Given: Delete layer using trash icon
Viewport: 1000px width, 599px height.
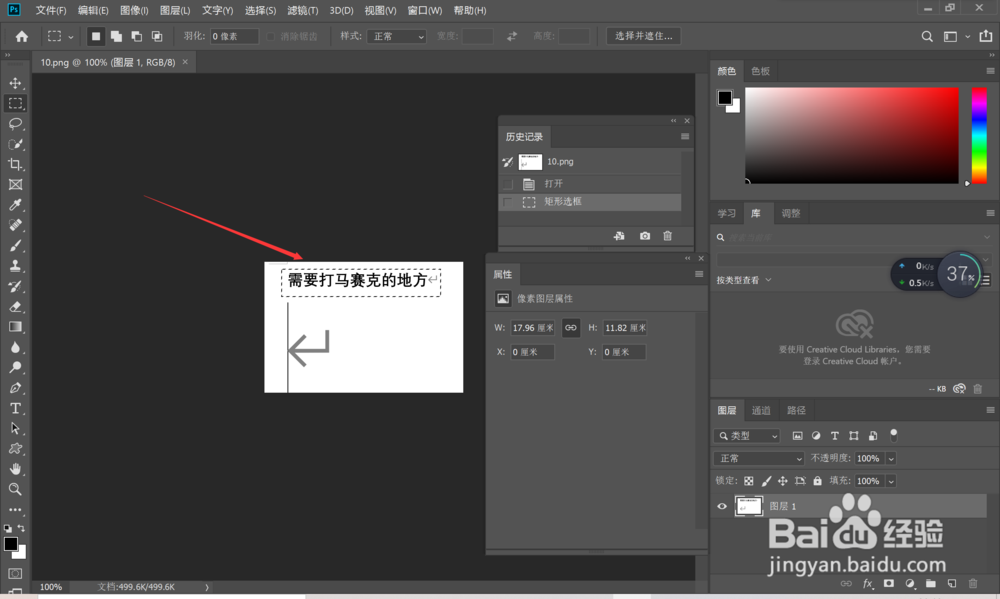Looking at the screenshot, I should click(x=972, y=583).
